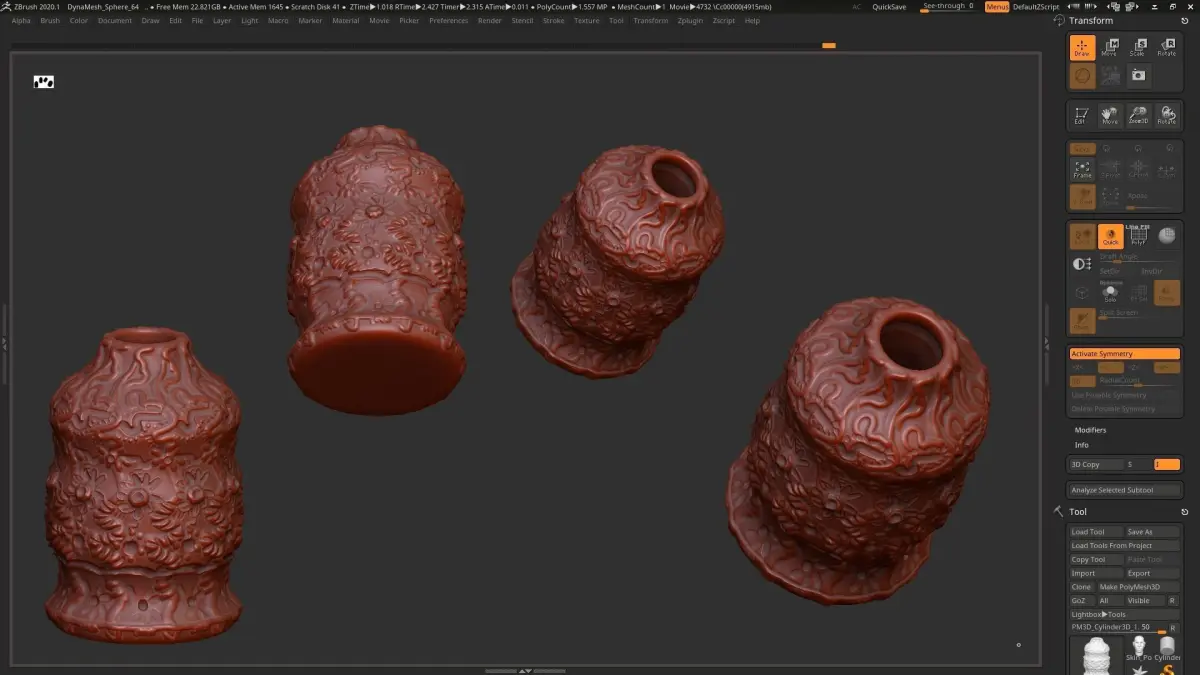The image size is (1200, 675).
Task: Select the current vase tool thumbnail
Action: (x=1097, y=656)
